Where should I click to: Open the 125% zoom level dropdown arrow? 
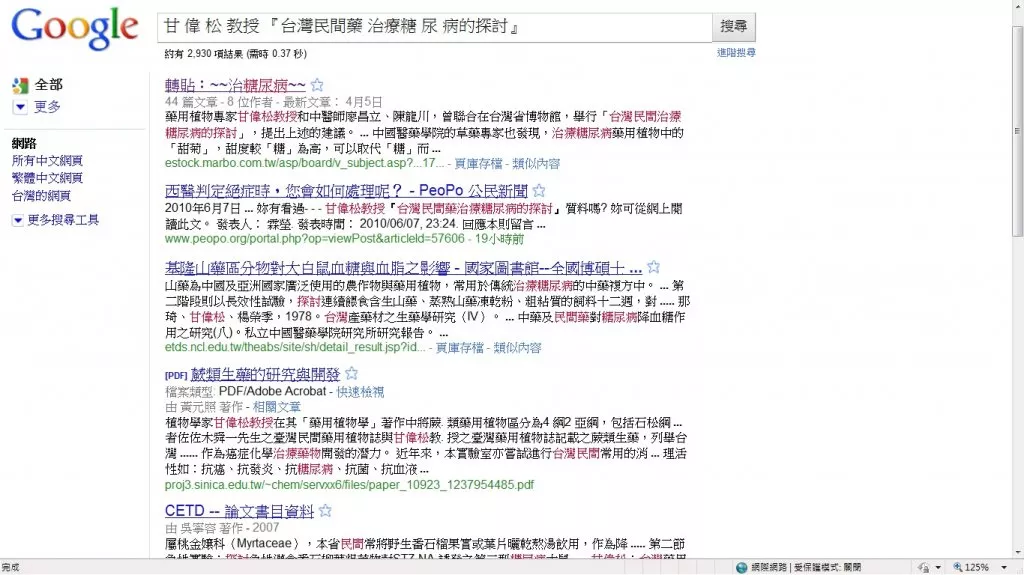tap(1004, 567)
